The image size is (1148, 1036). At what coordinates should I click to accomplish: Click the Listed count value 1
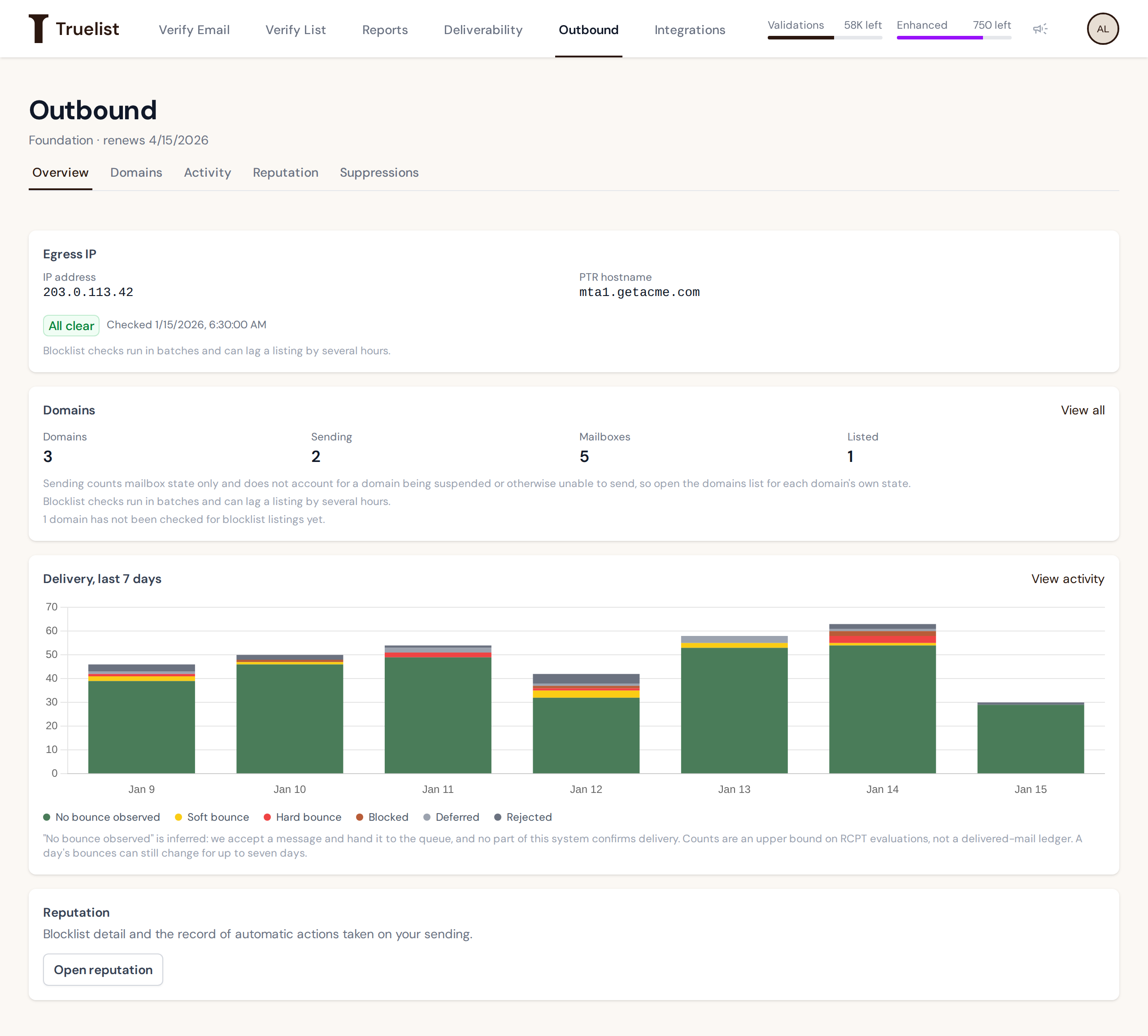850,457
